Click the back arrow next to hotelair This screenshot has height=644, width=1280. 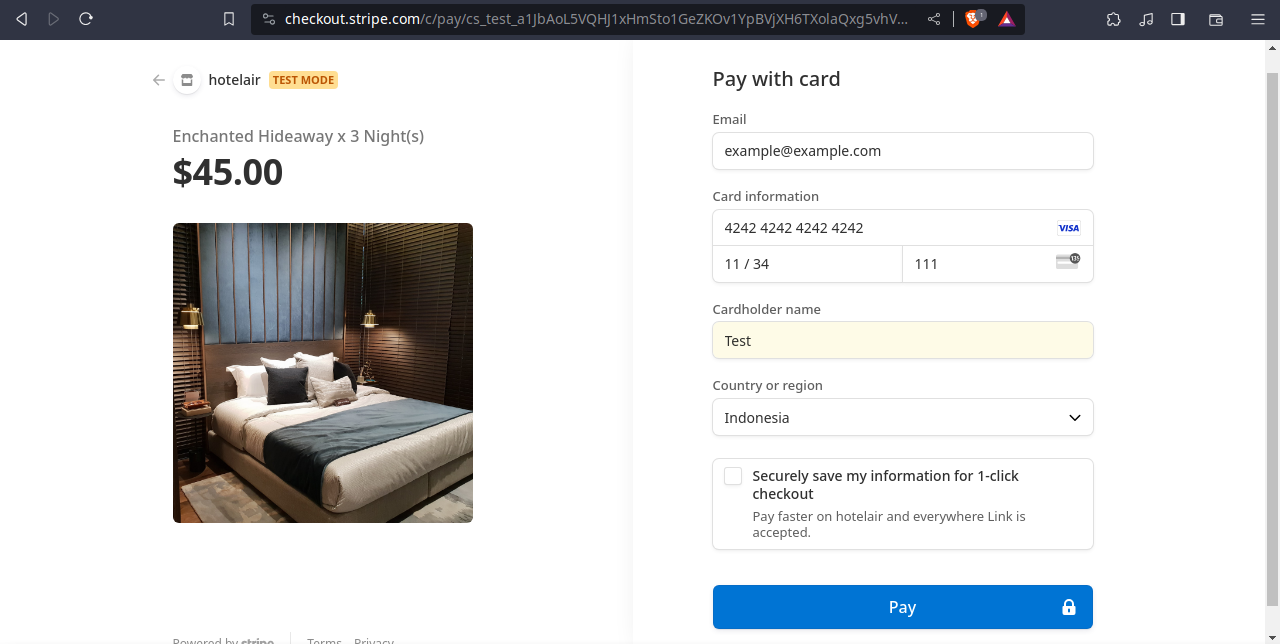[158, 80]
